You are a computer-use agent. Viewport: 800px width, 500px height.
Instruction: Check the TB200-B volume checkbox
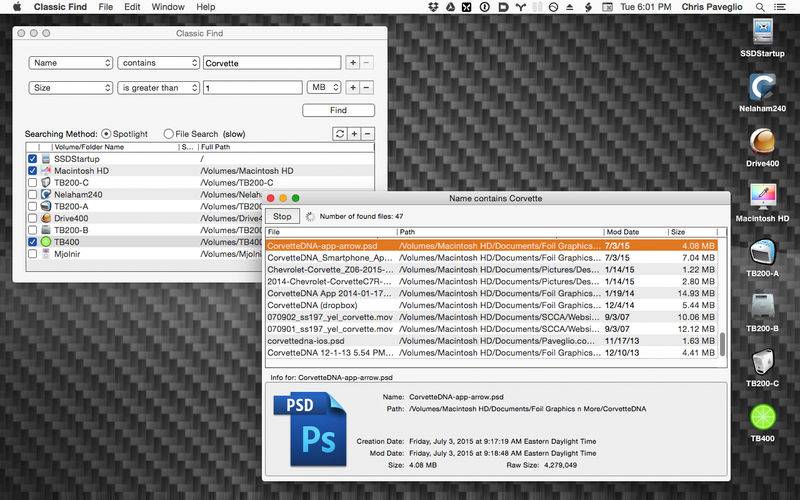click(x=33, y=230)
